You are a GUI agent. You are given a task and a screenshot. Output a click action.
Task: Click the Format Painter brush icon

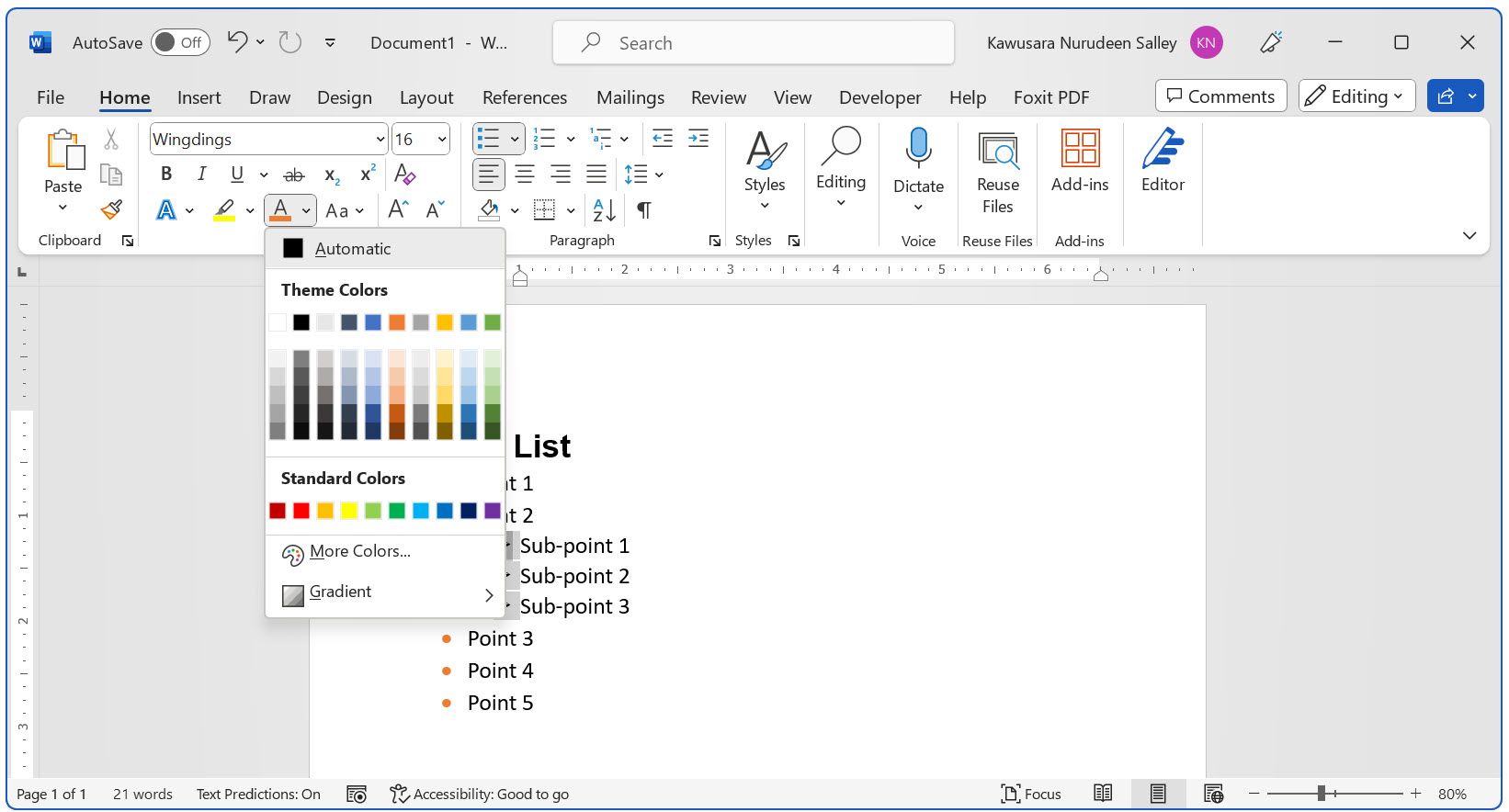[111, 210]
